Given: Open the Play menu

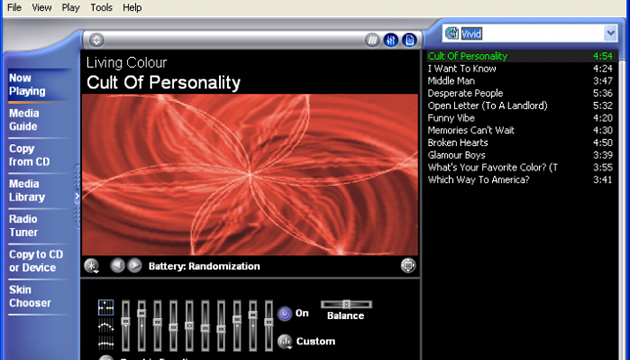Looking at the screenshot, I should (70, 7).
